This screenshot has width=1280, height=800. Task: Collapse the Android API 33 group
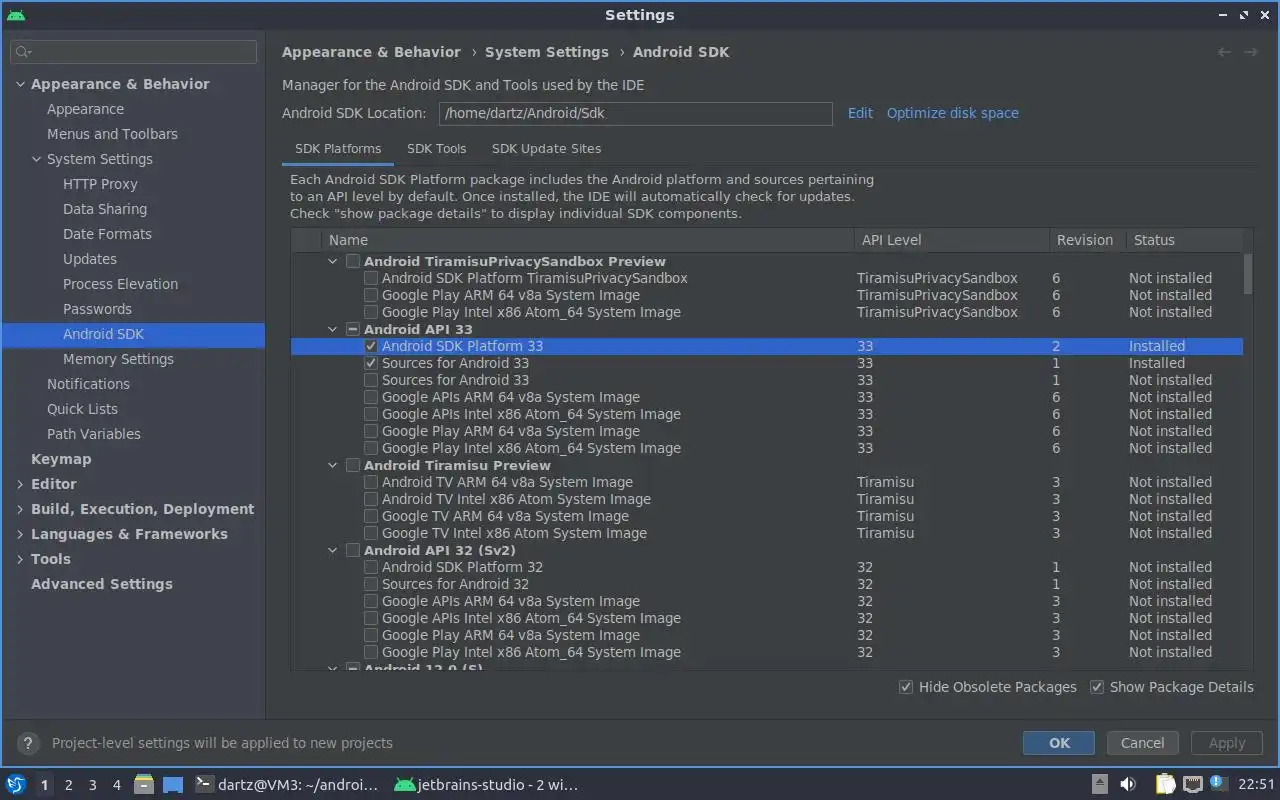333,329
